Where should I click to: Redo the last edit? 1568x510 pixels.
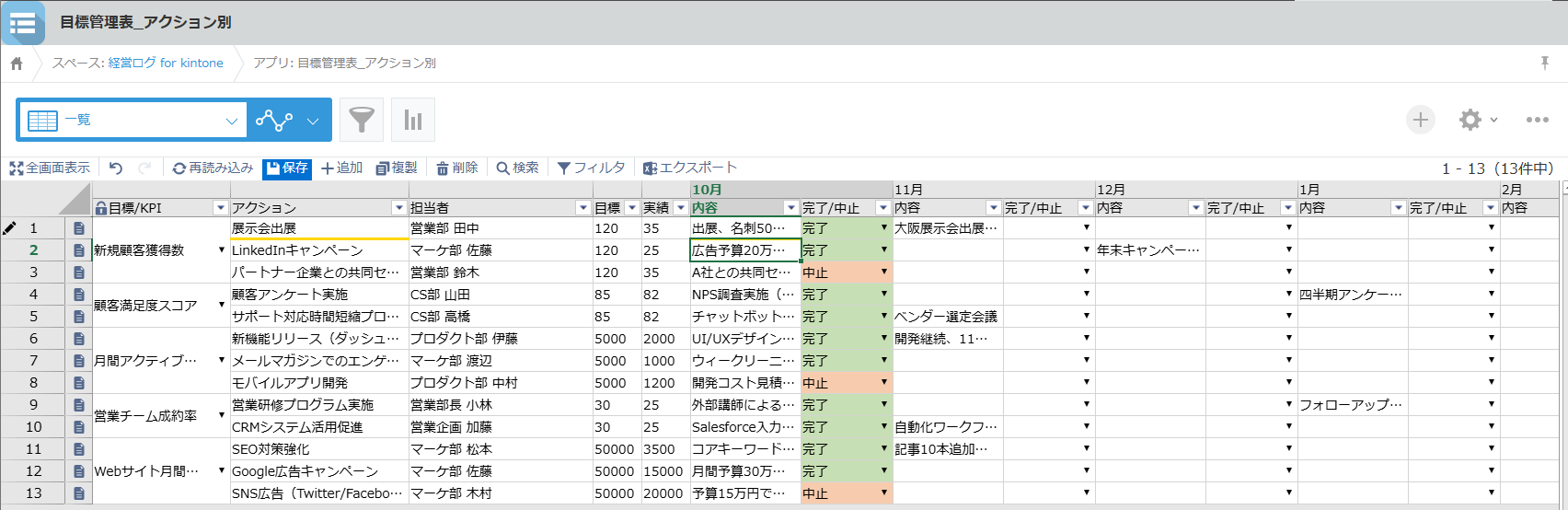pos(144,168)
